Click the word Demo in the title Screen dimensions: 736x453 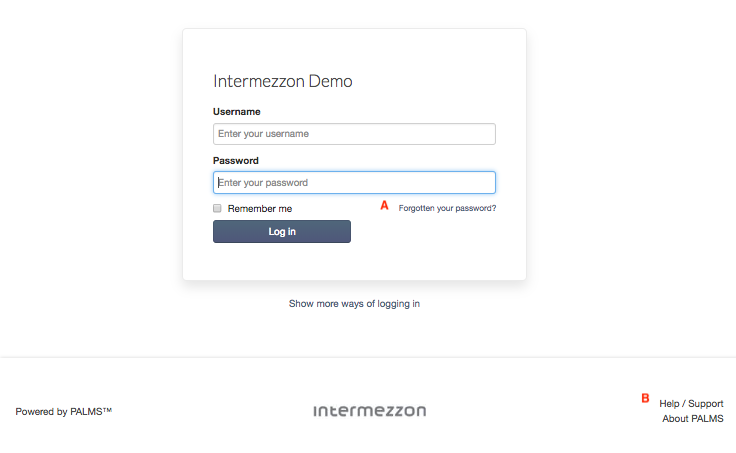click(x=330, y=81)
